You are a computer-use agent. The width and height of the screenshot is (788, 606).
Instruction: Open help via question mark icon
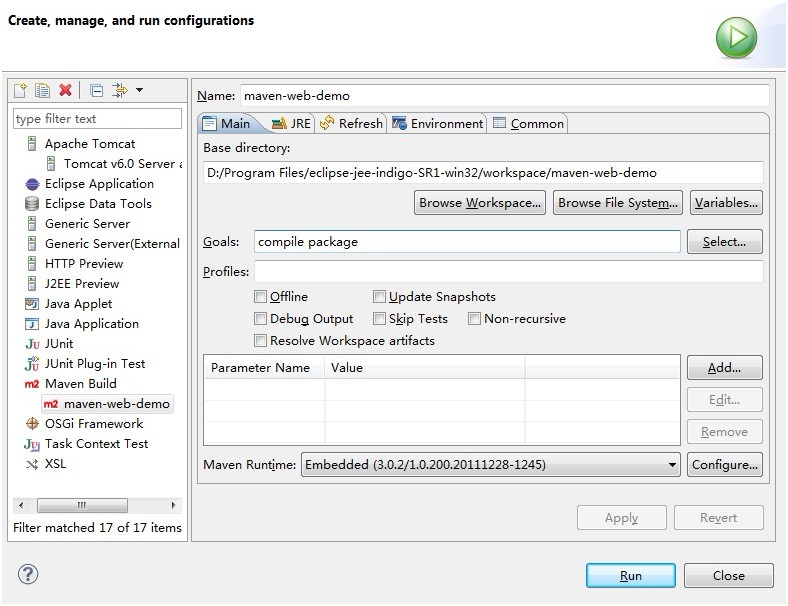point(28,574)
